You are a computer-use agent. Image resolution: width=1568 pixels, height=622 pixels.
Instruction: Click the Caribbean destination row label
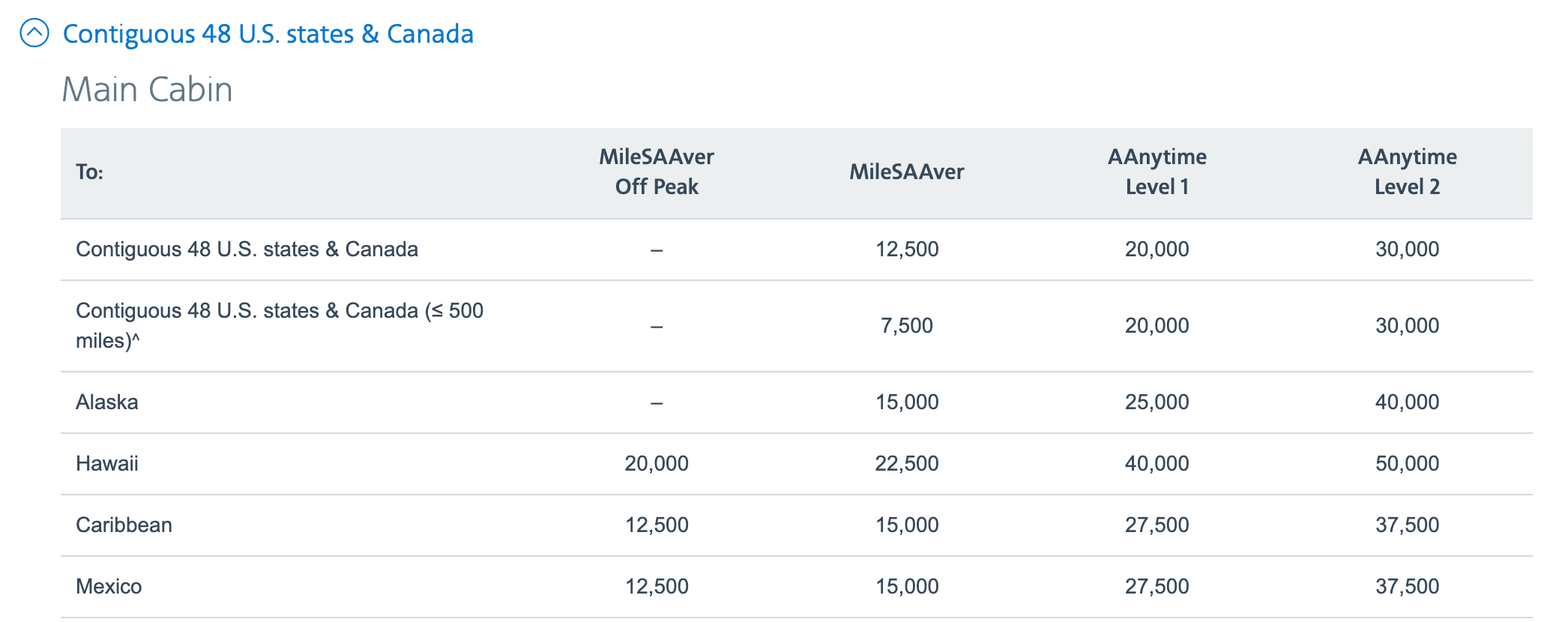pyautogui.click(x=124, y=525)
